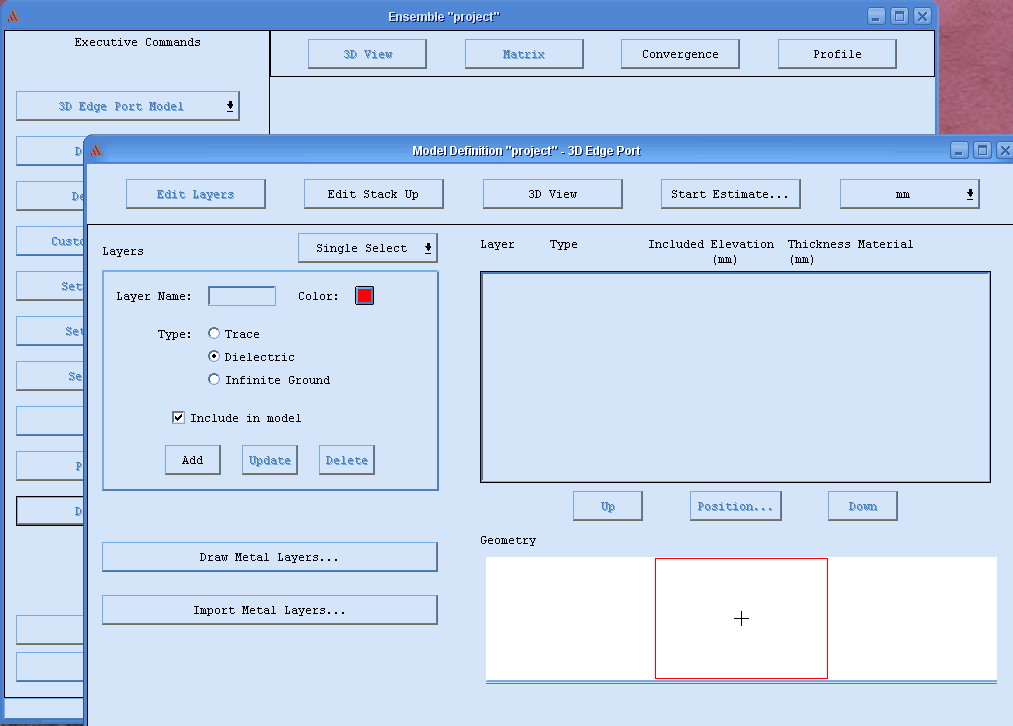The width and height of the screenshot is (1013, 726).
Task: Maximize the Ensemble "project" window
Action: [899, 16]
